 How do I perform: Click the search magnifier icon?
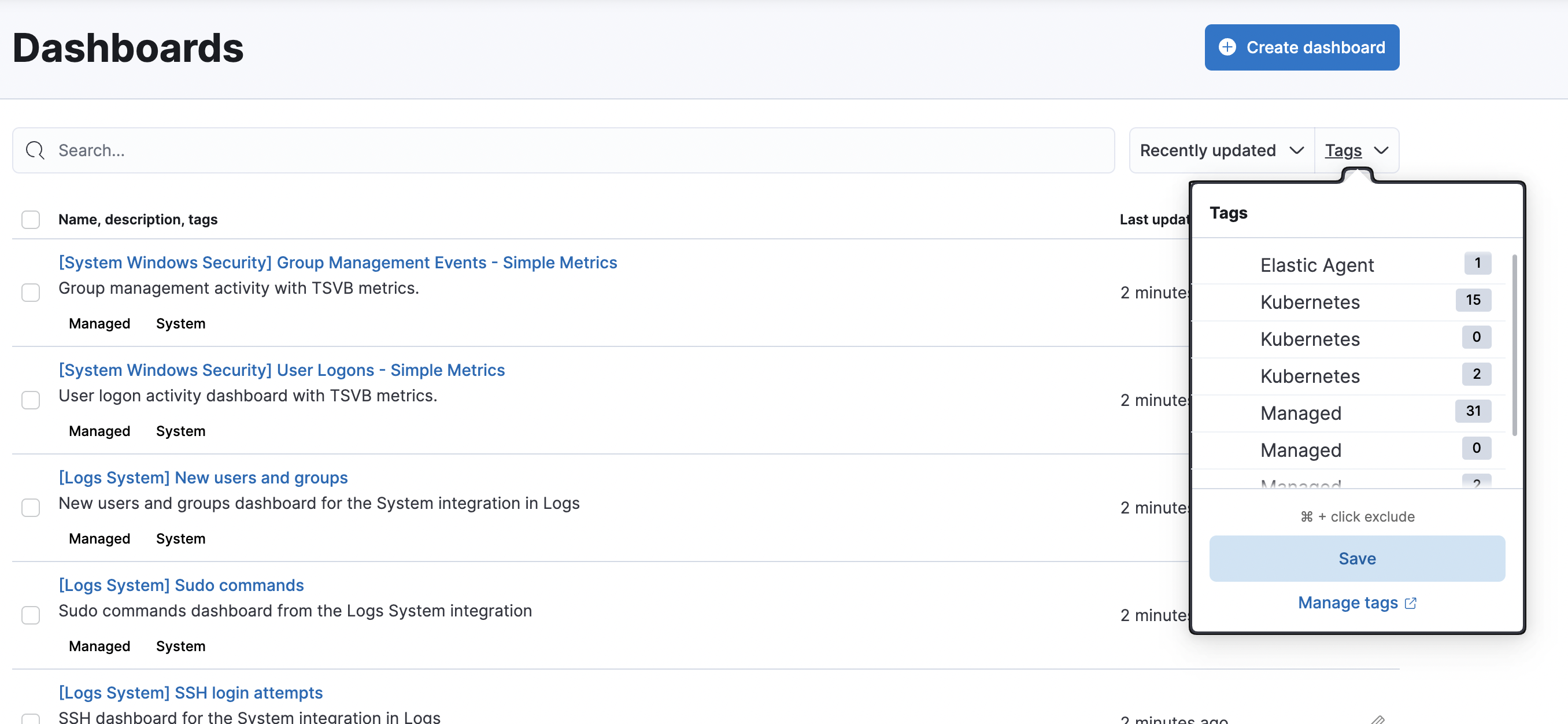tap(35, 150)
